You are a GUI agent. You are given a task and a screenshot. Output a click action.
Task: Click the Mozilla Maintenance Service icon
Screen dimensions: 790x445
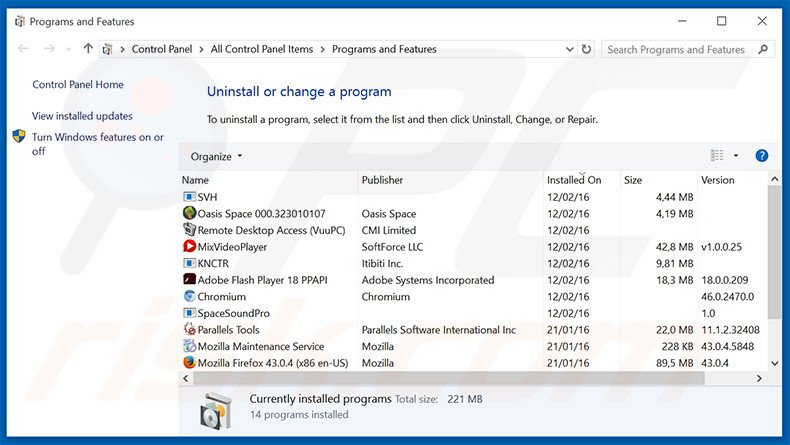point(189,346)
